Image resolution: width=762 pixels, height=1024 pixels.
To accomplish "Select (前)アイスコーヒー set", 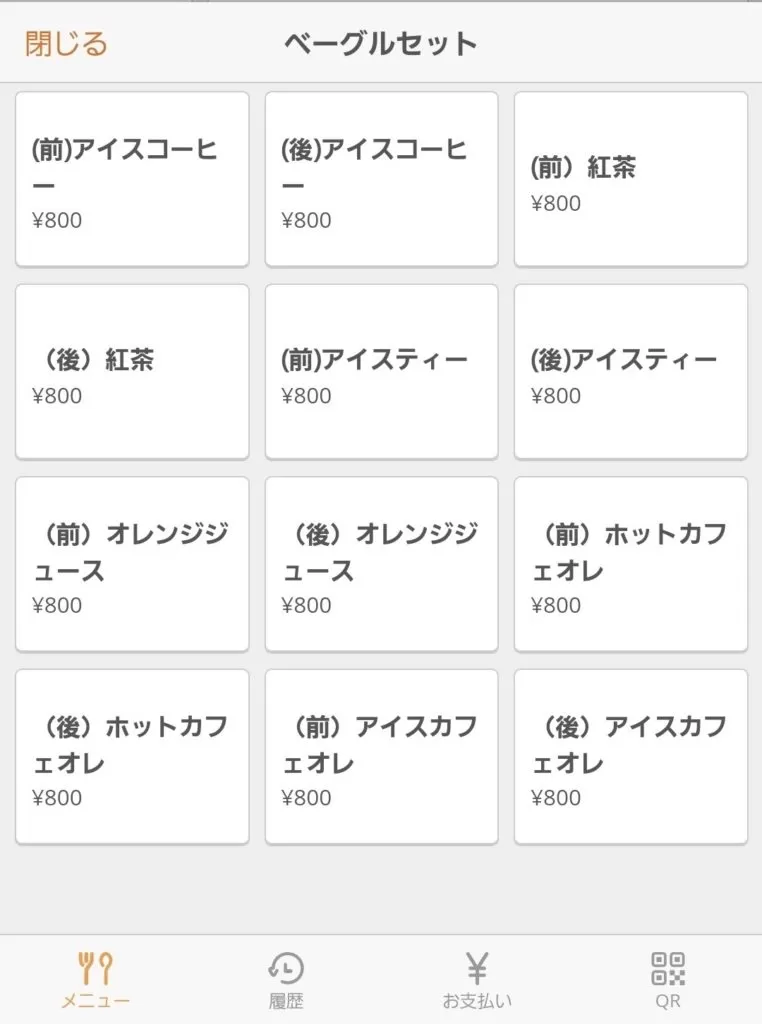I will [132, 180].
